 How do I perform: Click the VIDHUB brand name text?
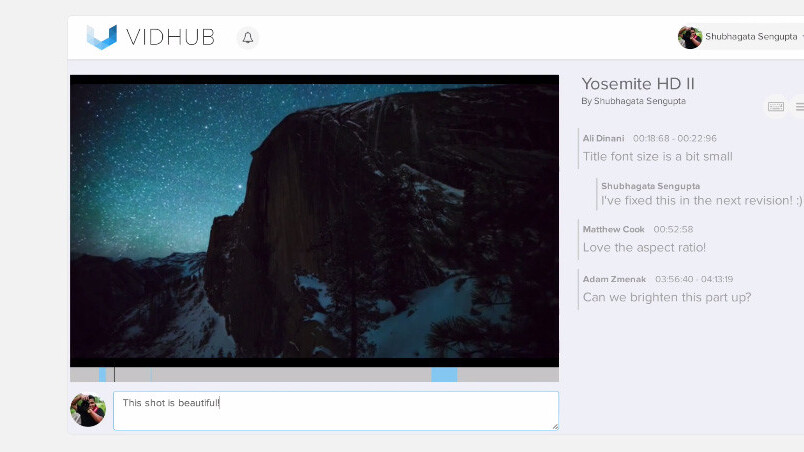coord(170,38)
